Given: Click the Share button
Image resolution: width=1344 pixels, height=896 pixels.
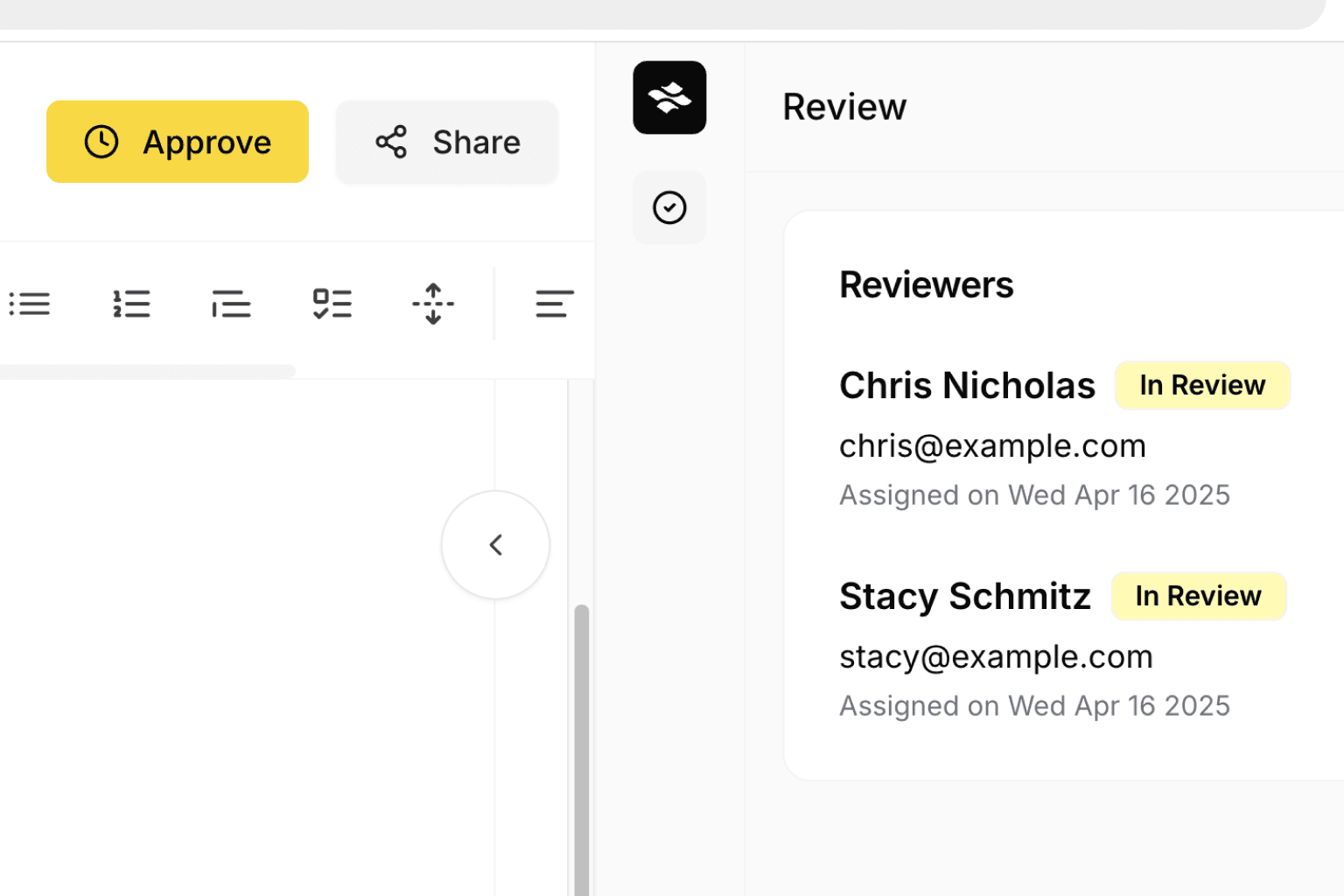Looking at the screenshot, I should pos(447,142).
